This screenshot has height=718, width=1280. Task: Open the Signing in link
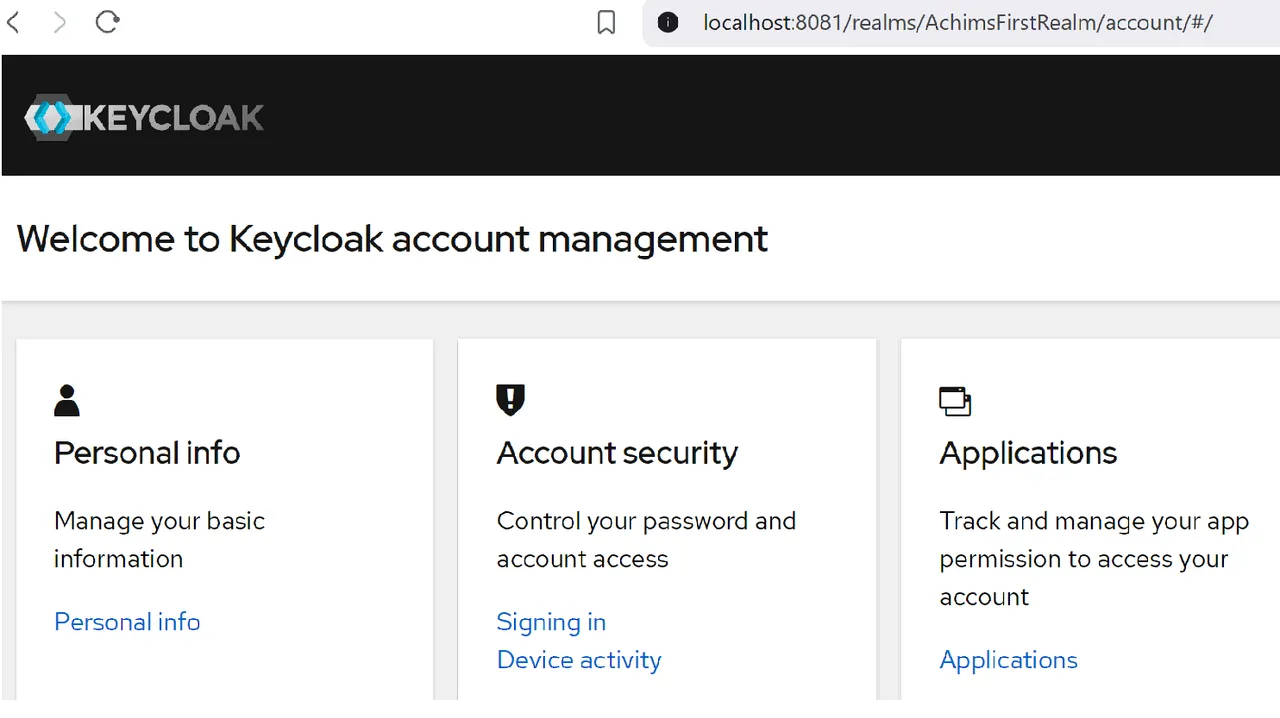click(551, 622)
